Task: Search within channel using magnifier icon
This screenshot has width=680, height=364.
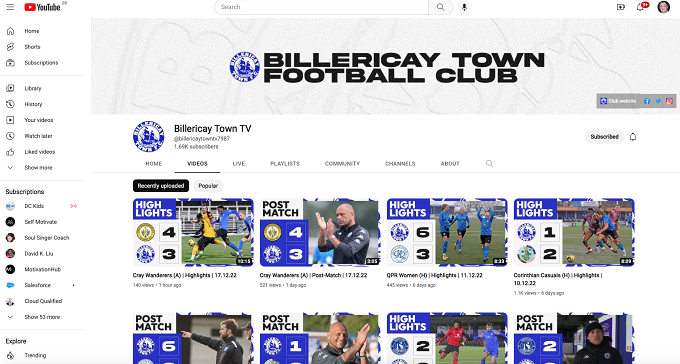Action: [489, 164]
